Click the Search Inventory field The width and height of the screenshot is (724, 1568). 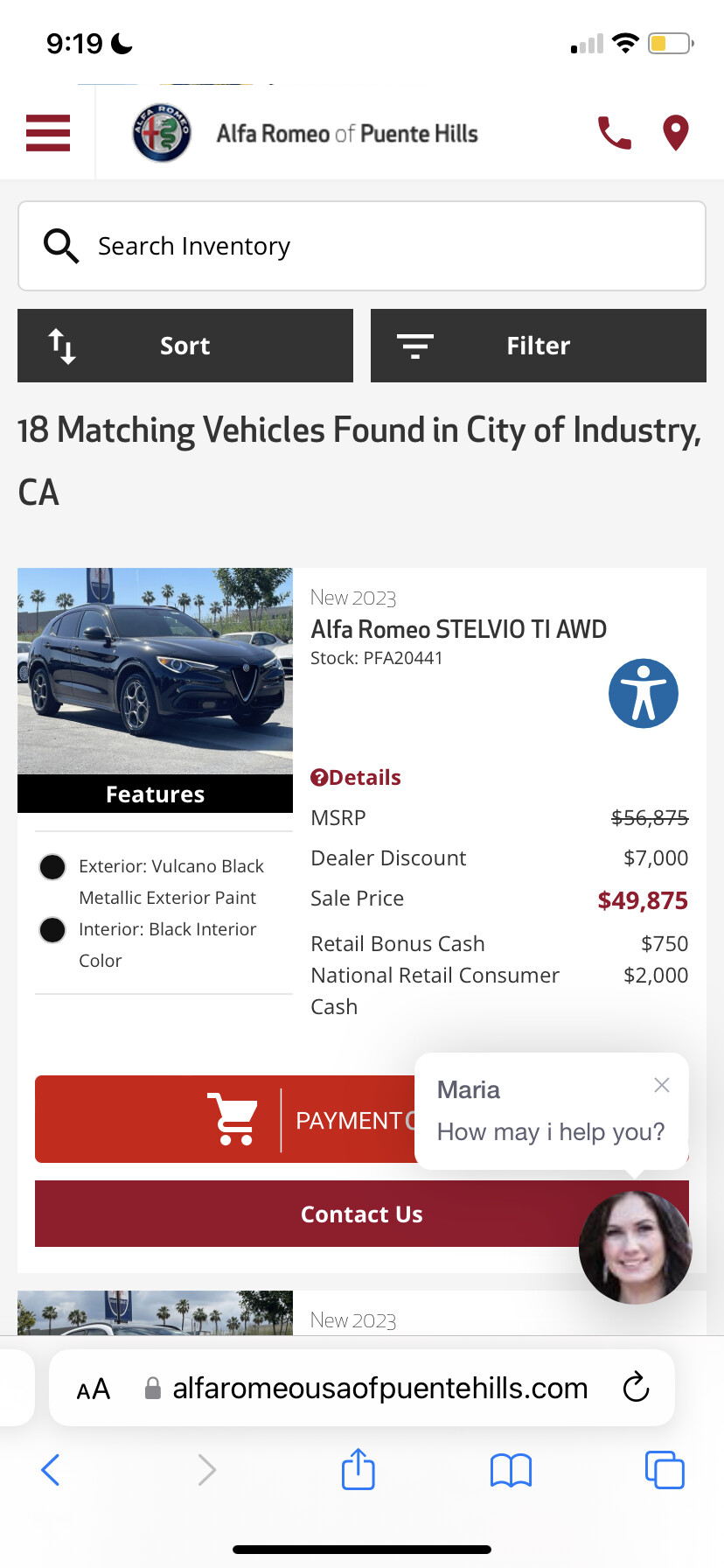coord(362,246)
